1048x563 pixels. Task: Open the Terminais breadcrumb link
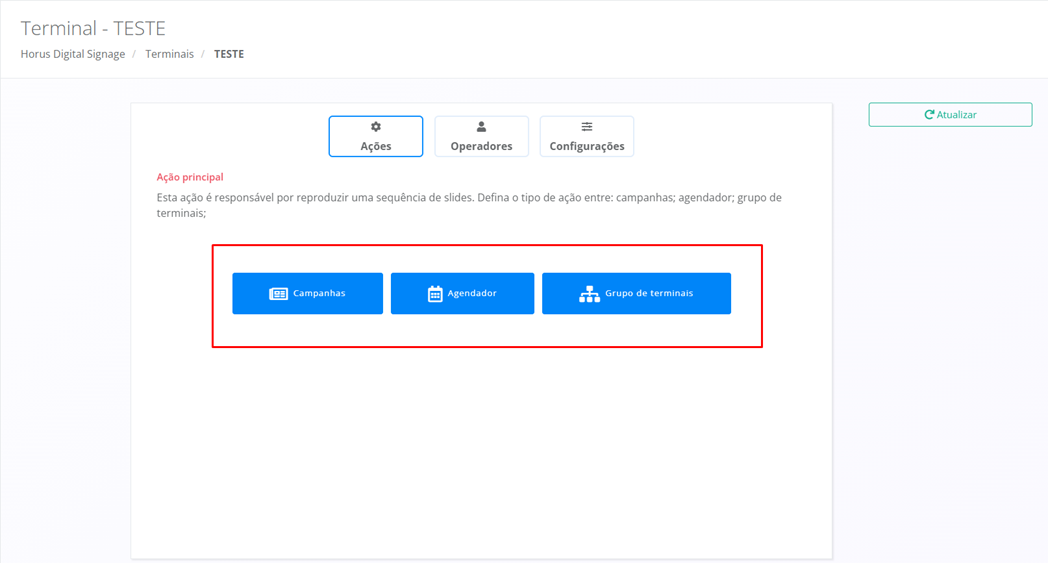(169, 54)
